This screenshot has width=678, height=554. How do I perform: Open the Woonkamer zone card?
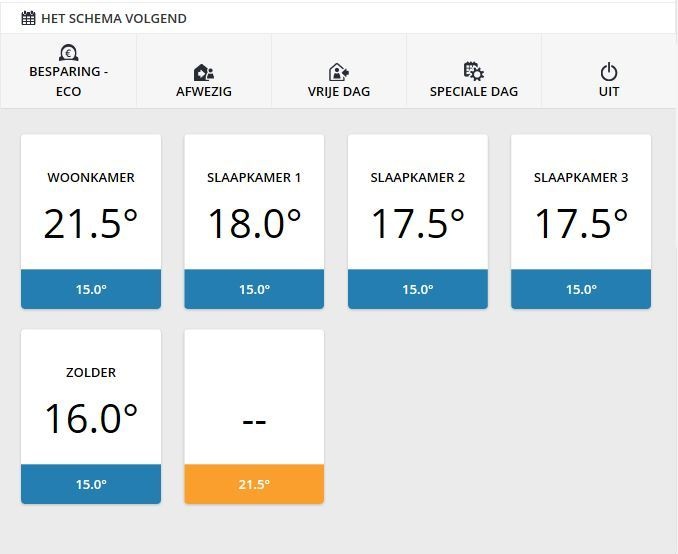click(91, 210)
